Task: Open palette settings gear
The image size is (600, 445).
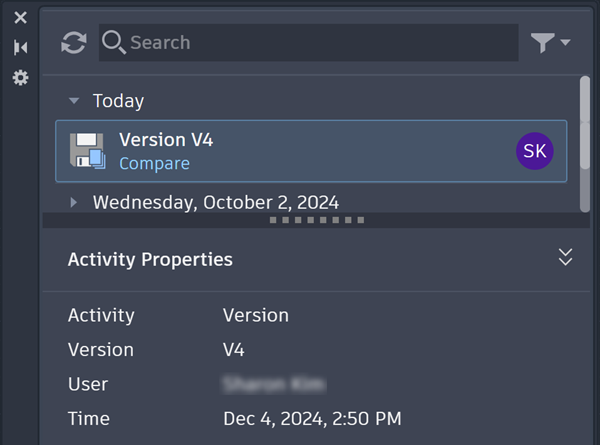Action: coord(20,77)
